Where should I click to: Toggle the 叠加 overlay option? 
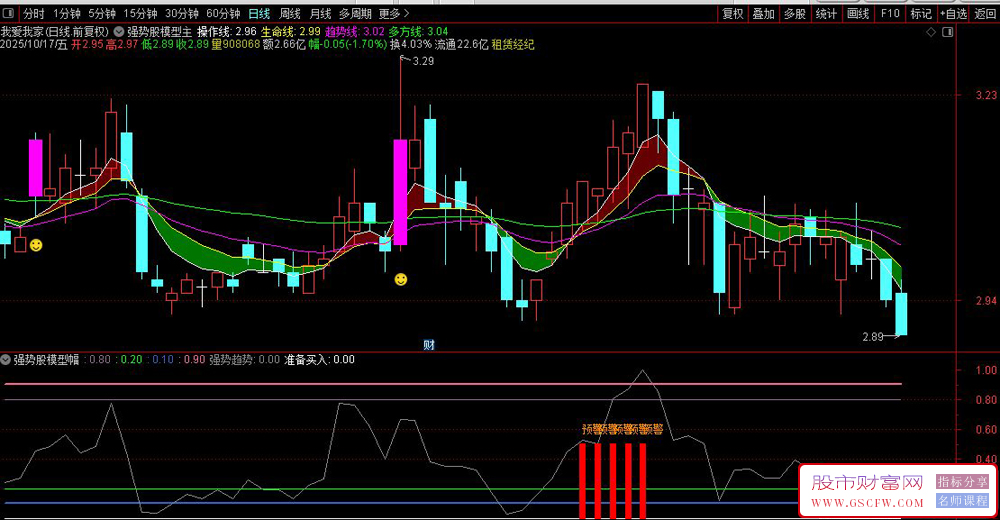763,14
